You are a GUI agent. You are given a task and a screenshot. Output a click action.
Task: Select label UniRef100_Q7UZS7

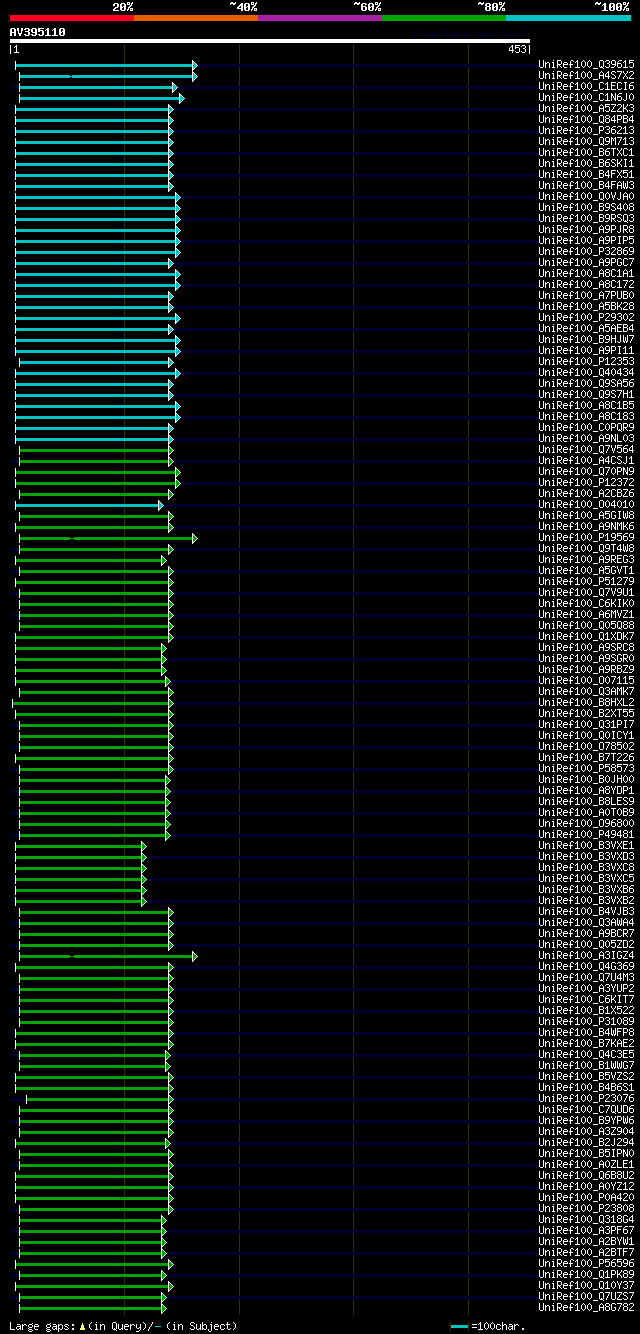[586, 1296]
